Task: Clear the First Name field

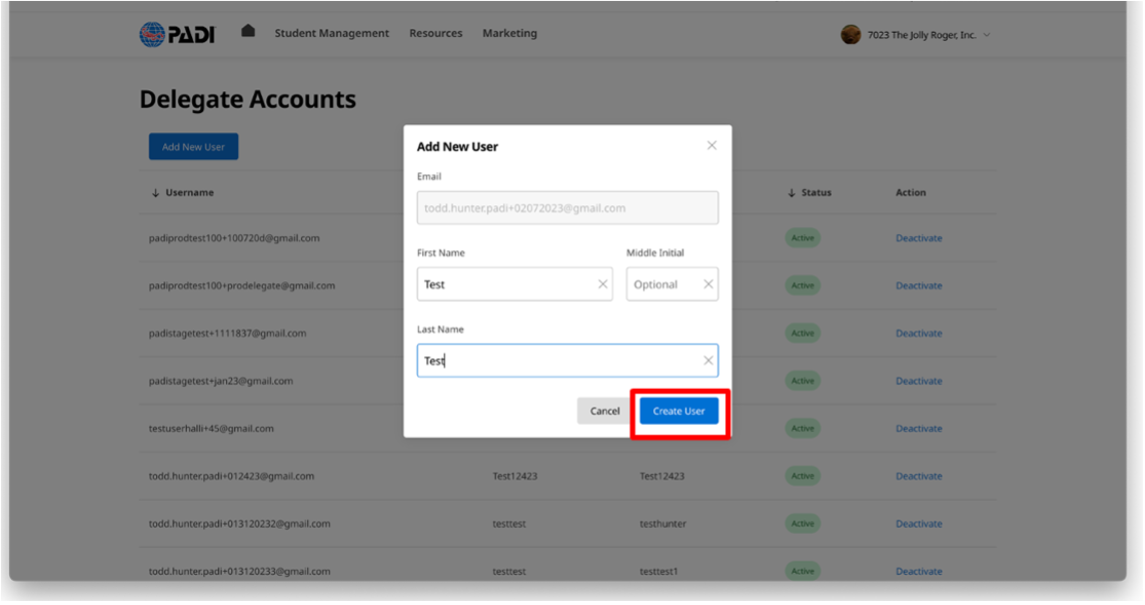Action: [602, 284]
